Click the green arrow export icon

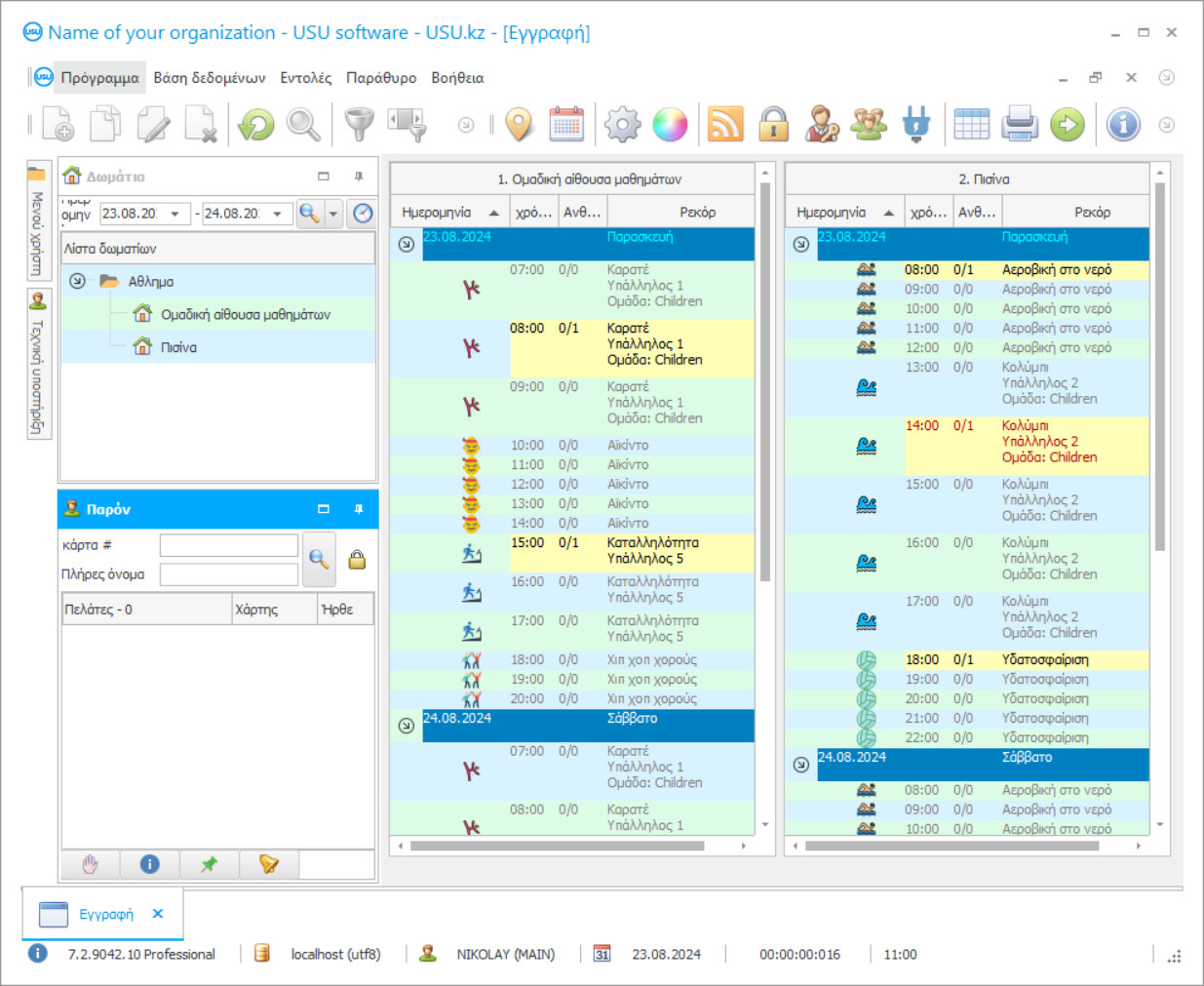pos(1068,125)
